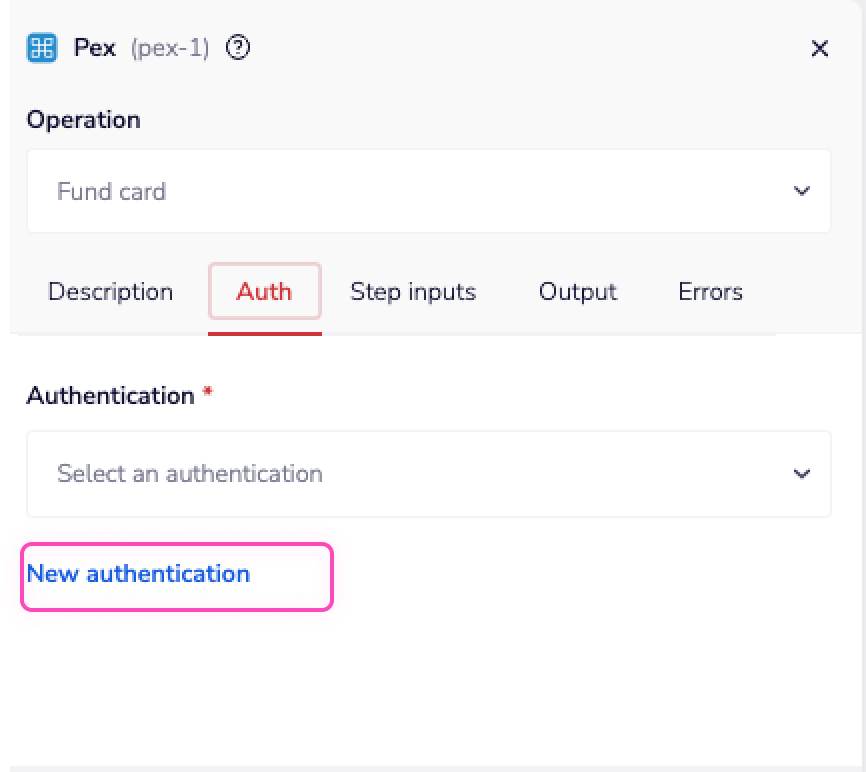Click the Fund card operation text

click(x=111, y=191)
